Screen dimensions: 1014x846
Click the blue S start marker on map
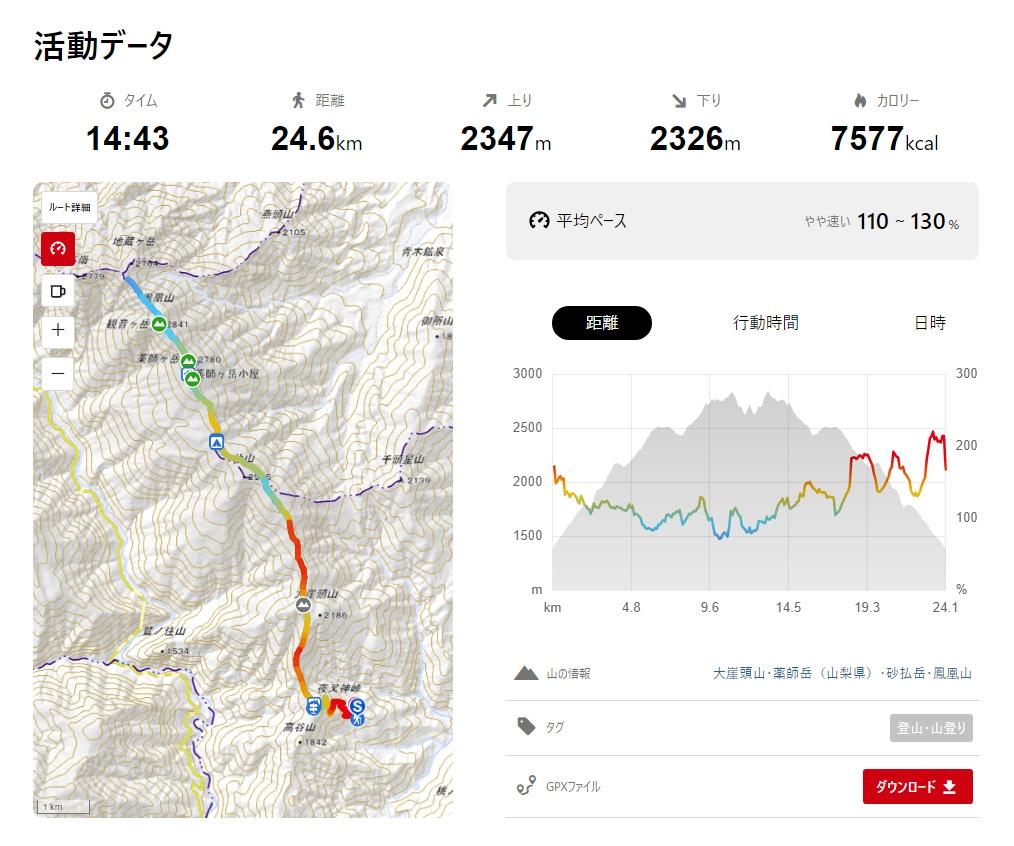[357, 705]
